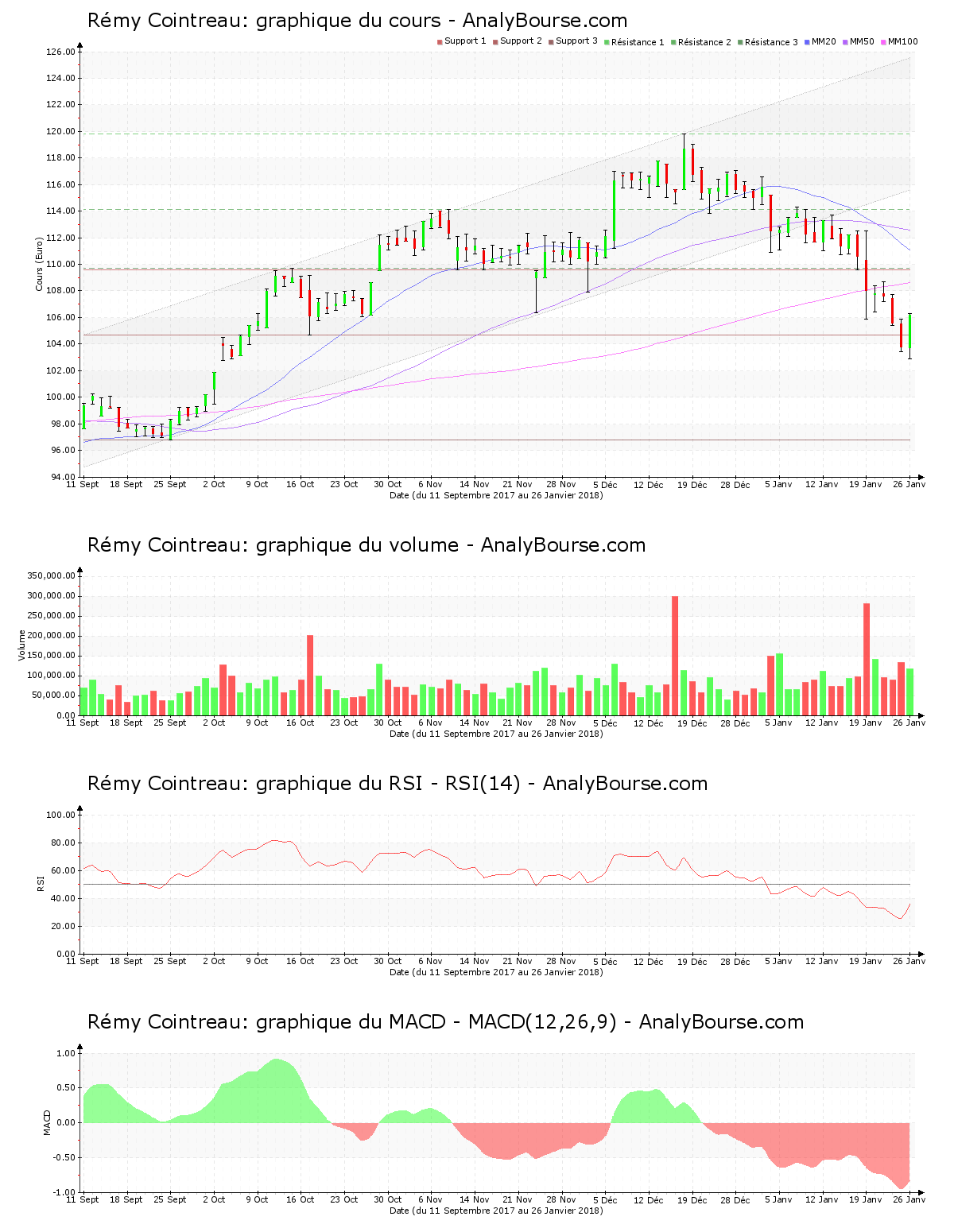
Task: Select the 'Résistance 3' legend entry
Action: coord(768,41)
